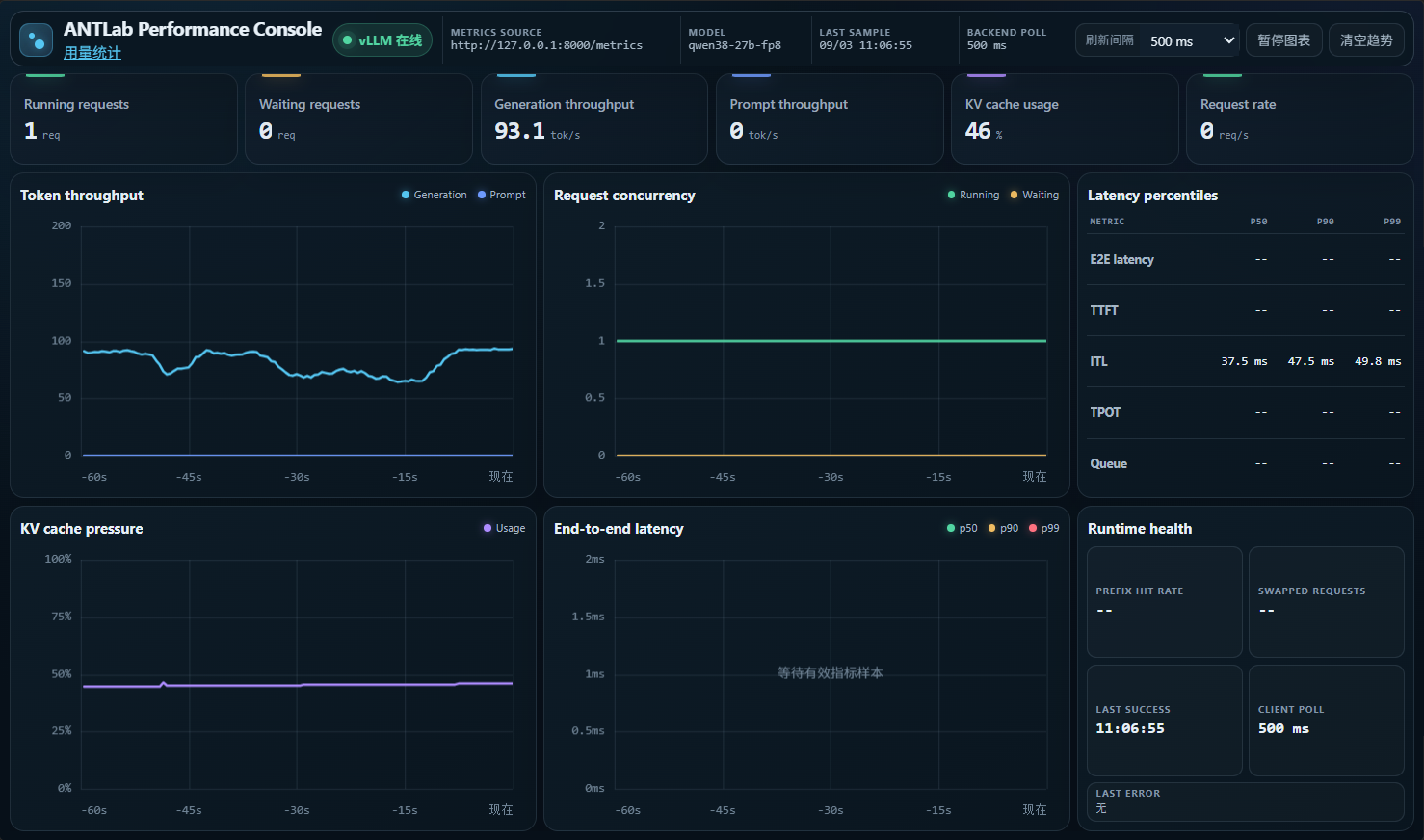
Task: Open the 用量统计 link
Action: pyautogui.click(x=92, y=53)
